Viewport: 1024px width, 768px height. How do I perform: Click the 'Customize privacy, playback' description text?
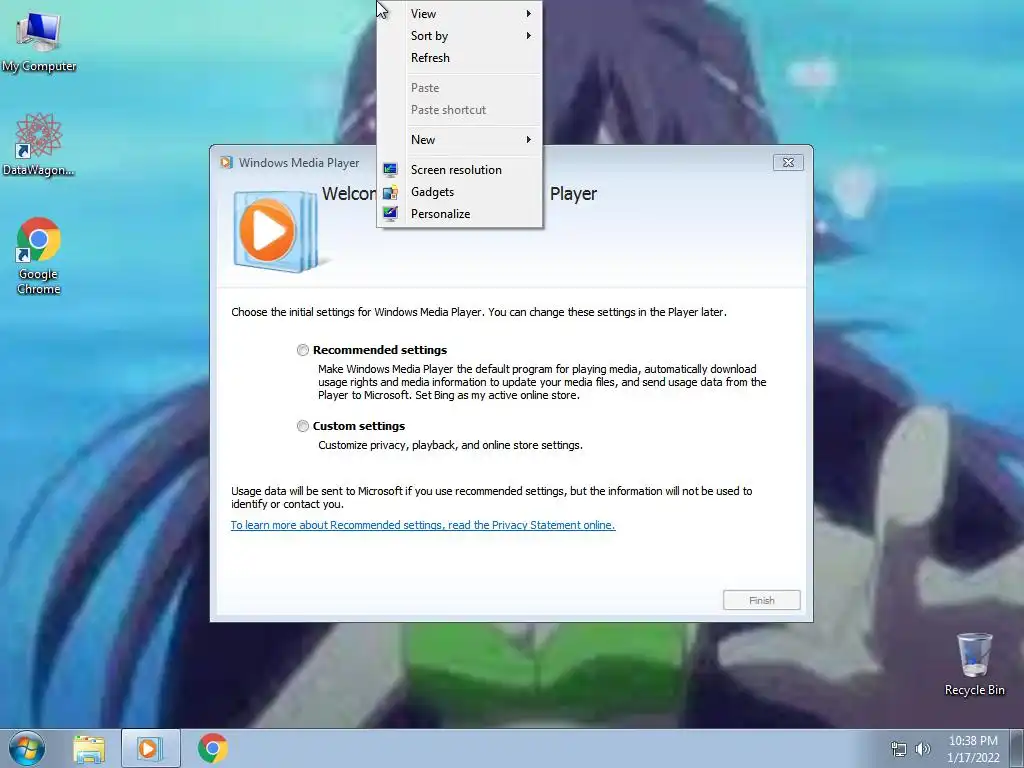click(451, 445)
